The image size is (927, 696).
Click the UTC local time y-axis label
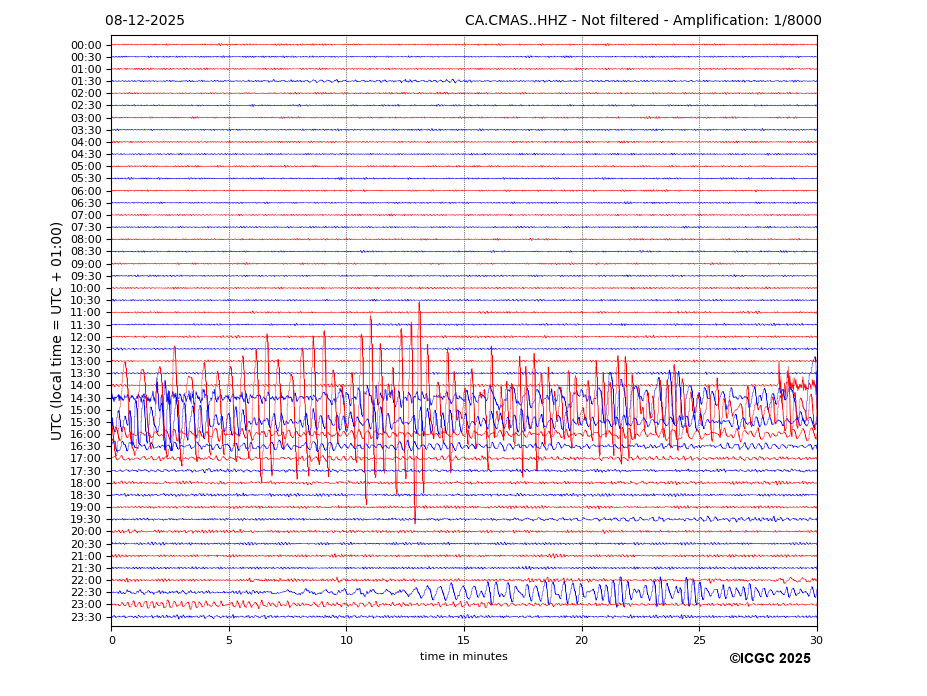tap(58, 331)
